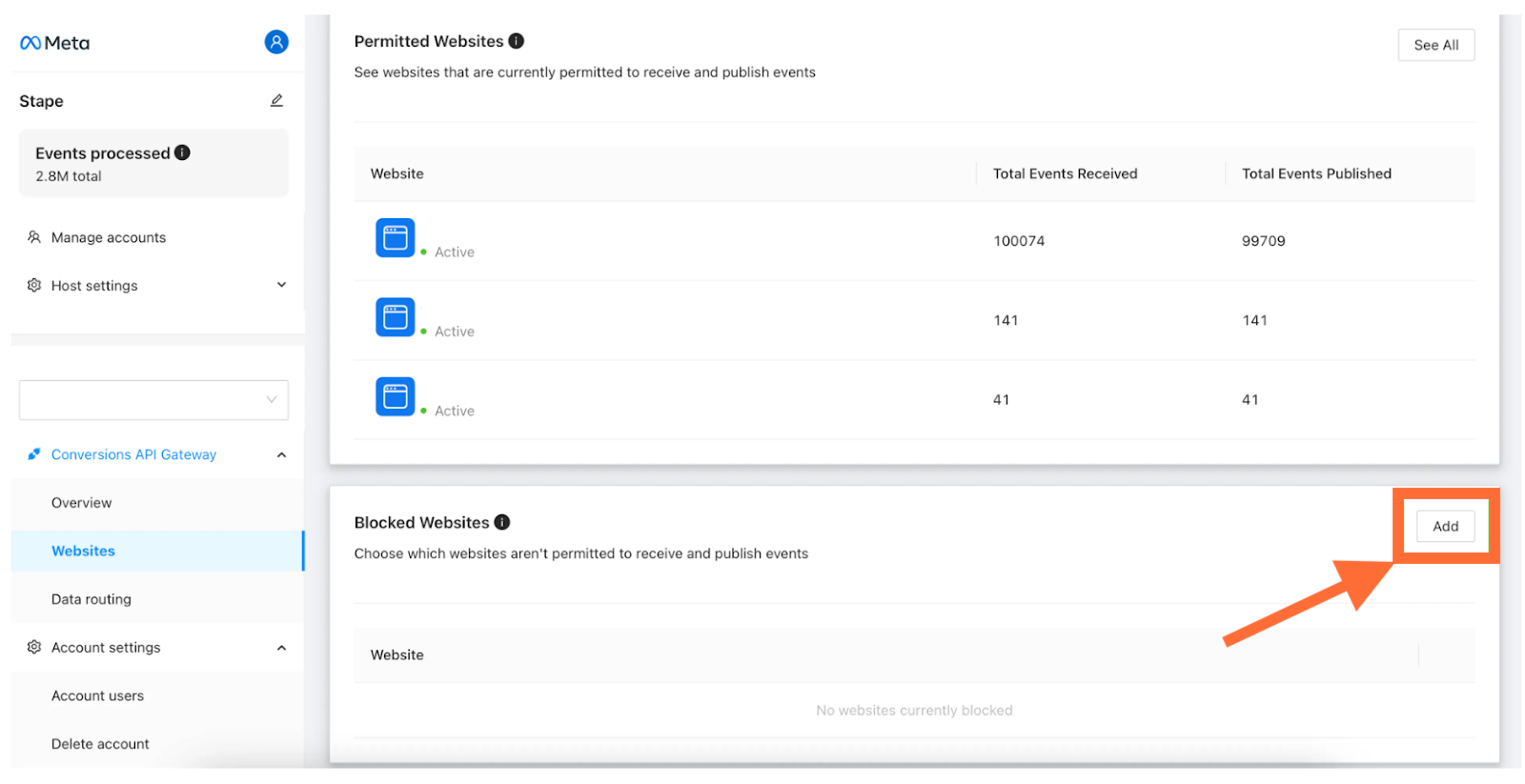Open the empty account selector dropdown
Viewport: 1525px width, 784px height.
[x=153, y=400]
